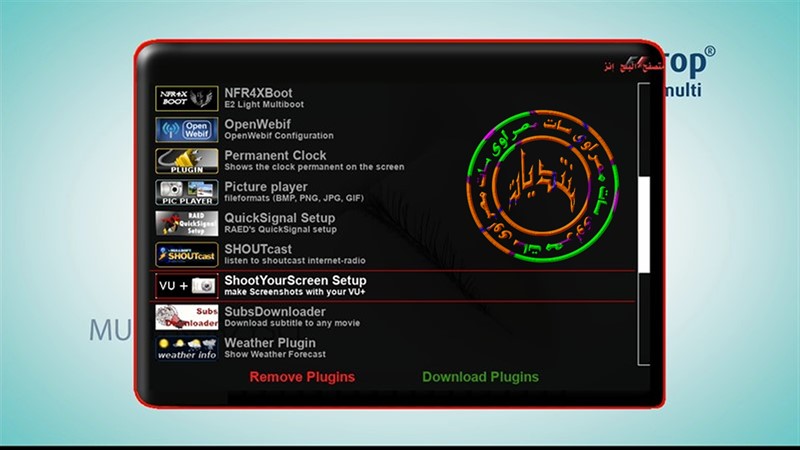Open the SubsDownloader plugin icon
Screen dimensions: 800x450
point(187,317)
